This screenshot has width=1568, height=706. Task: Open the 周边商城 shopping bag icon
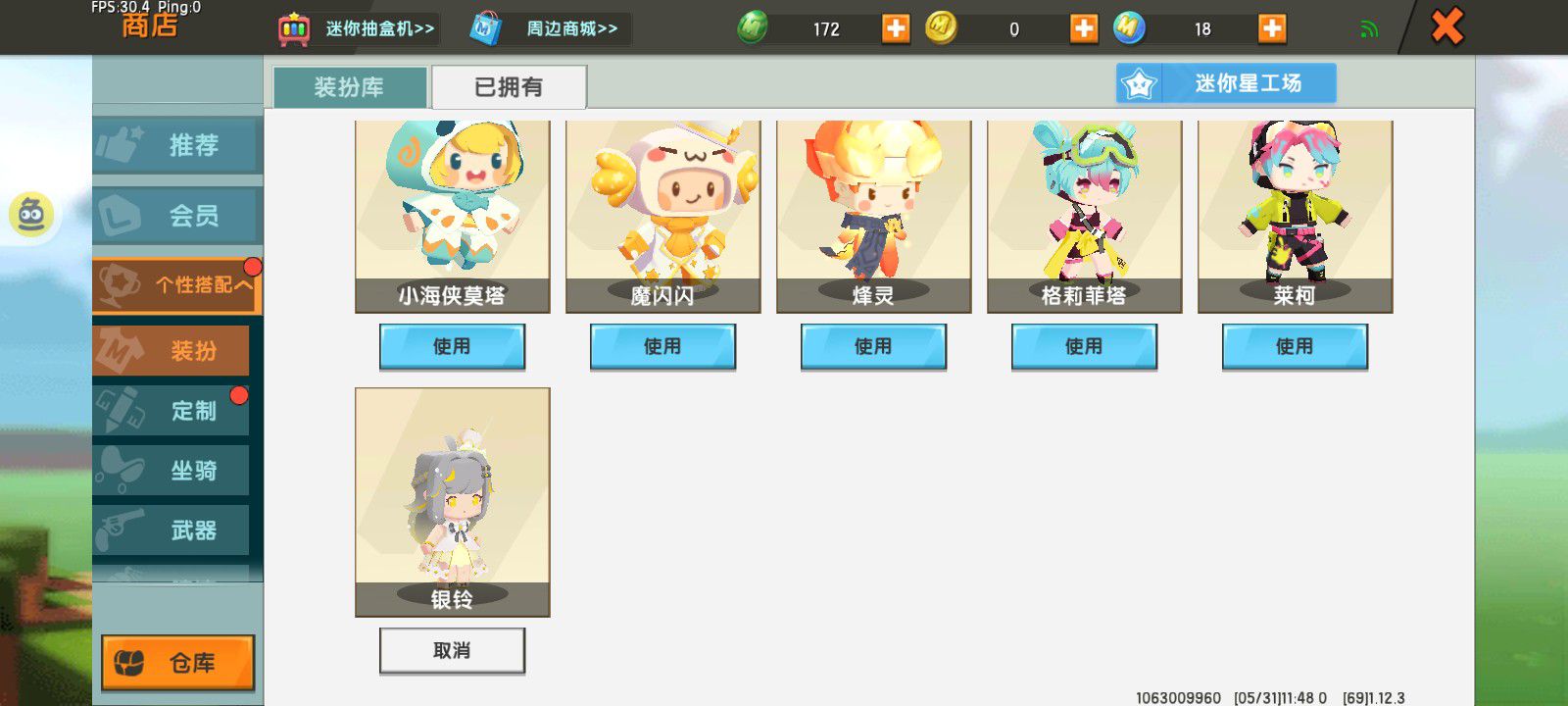click(x=485, y=29)
